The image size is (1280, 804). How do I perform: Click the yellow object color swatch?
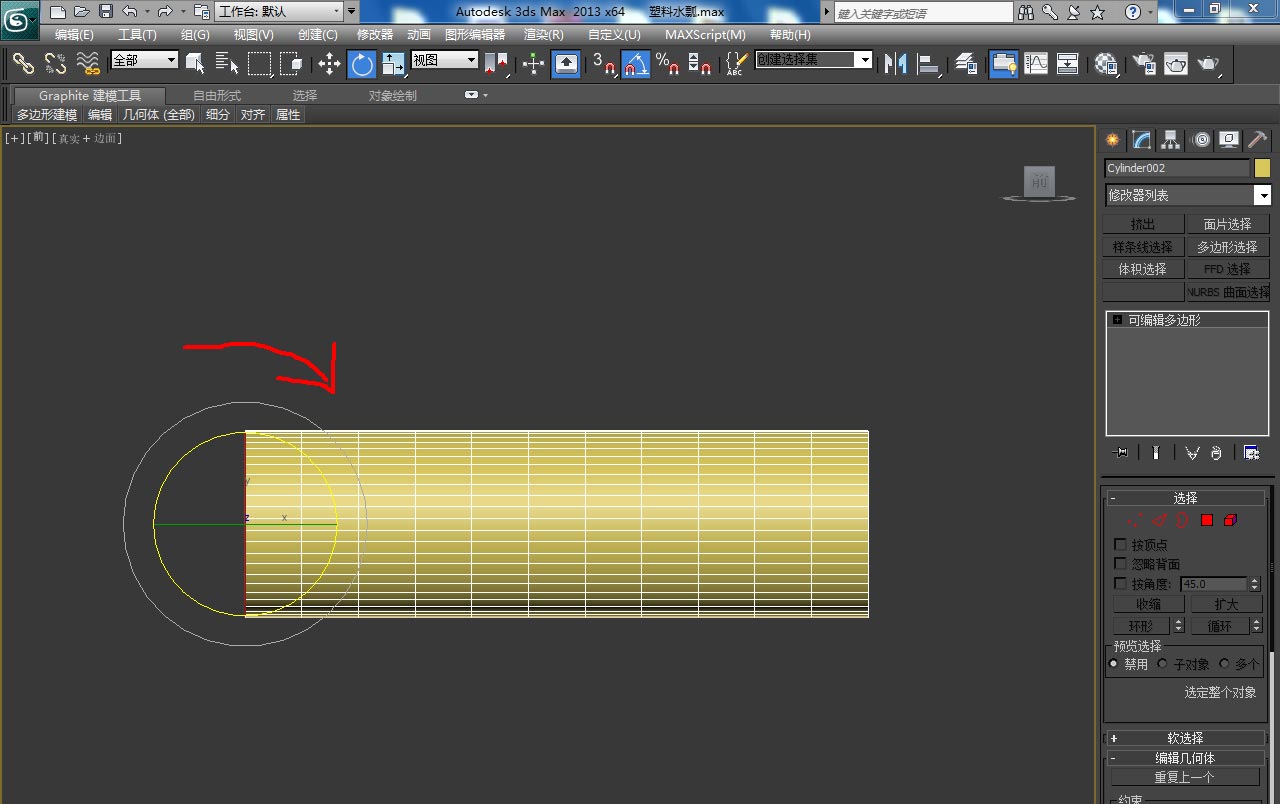[x=1262, y=168]
